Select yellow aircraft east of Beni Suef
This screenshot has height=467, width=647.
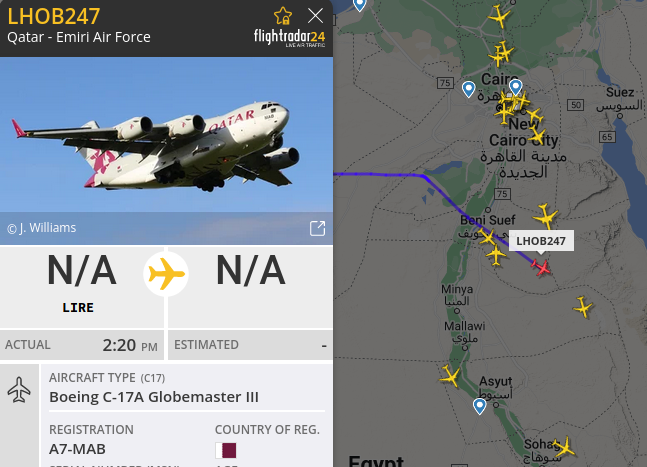coord(545,216)
